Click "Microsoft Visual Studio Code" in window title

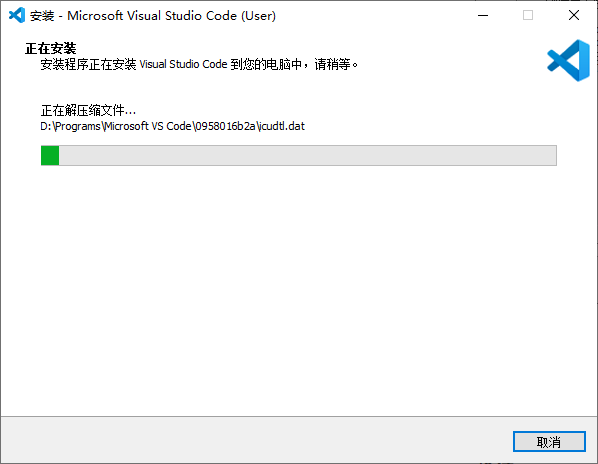[152, 16]
